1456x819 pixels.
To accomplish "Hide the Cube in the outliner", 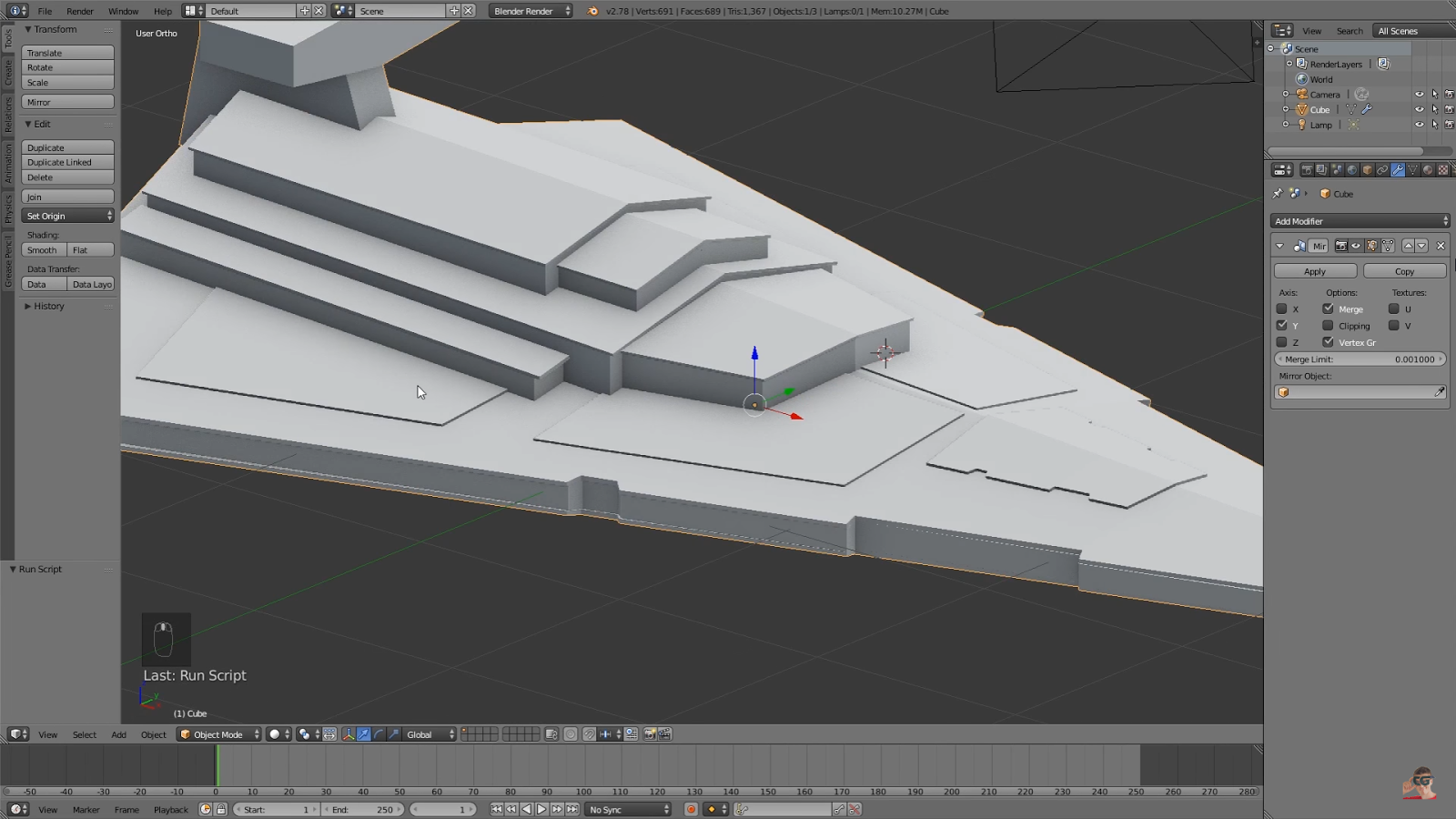I will pos(1419,109).
